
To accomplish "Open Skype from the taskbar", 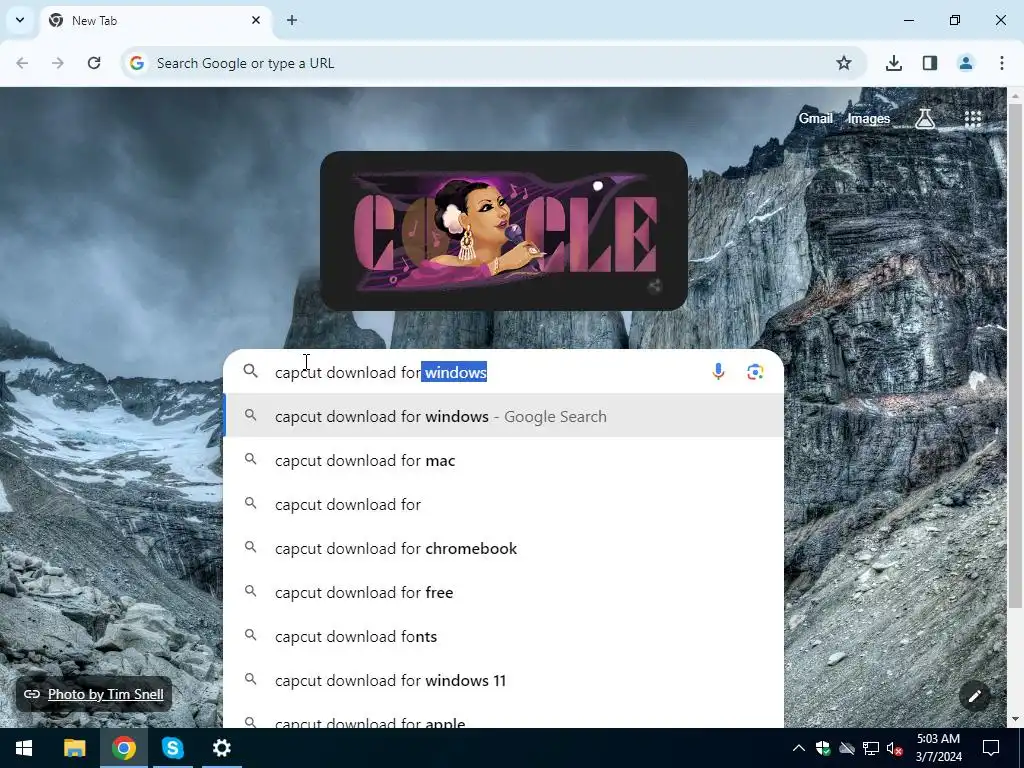I will (172, 748).
